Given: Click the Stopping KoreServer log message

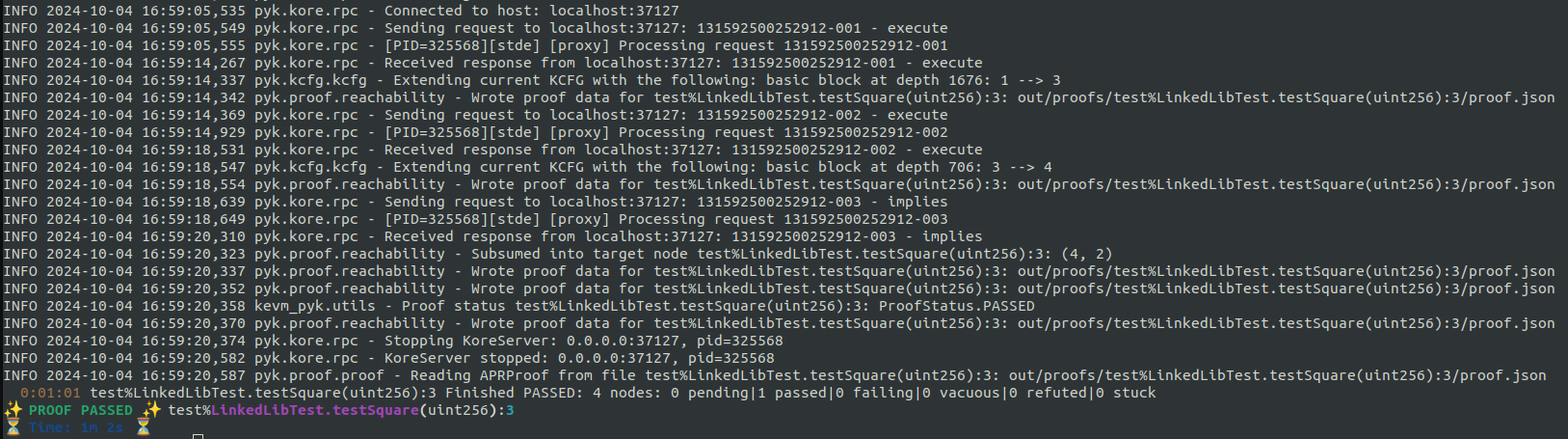Looking at the screenshot, I should pos(583,341).
